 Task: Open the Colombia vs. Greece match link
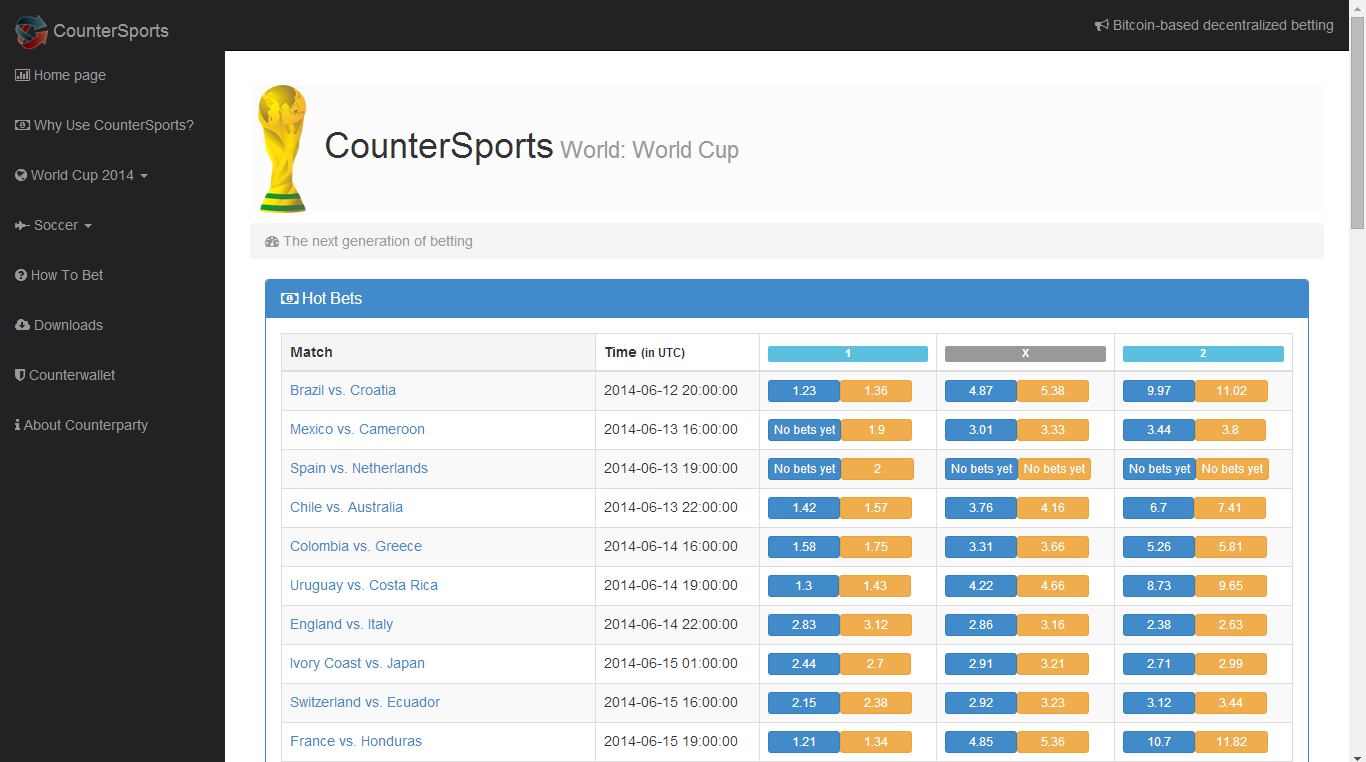coord(356,546)
